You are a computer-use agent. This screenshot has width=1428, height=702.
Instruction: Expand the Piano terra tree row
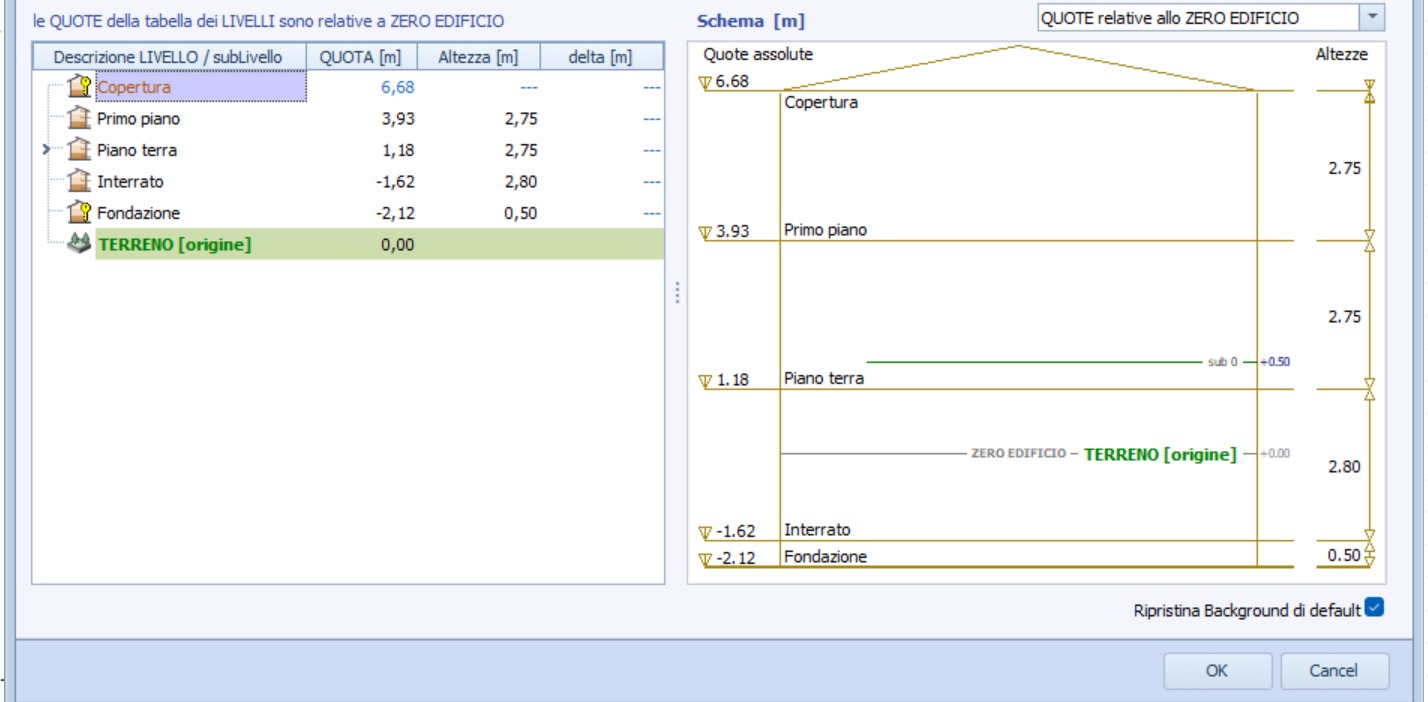pyautogui.click(x=47, y=151)
